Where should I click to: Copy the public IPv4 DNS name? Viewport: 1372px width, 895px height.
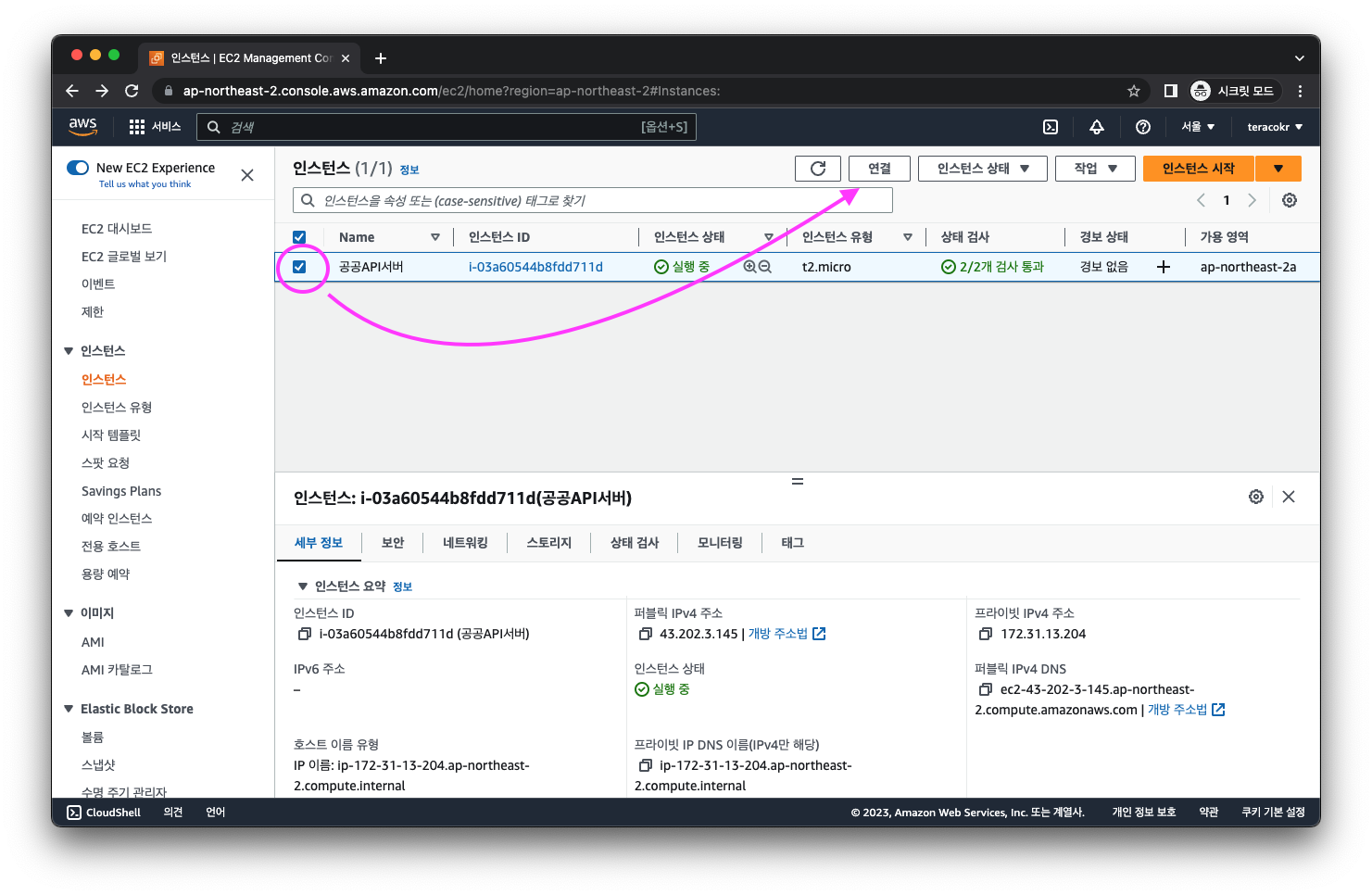coord(986,689)
